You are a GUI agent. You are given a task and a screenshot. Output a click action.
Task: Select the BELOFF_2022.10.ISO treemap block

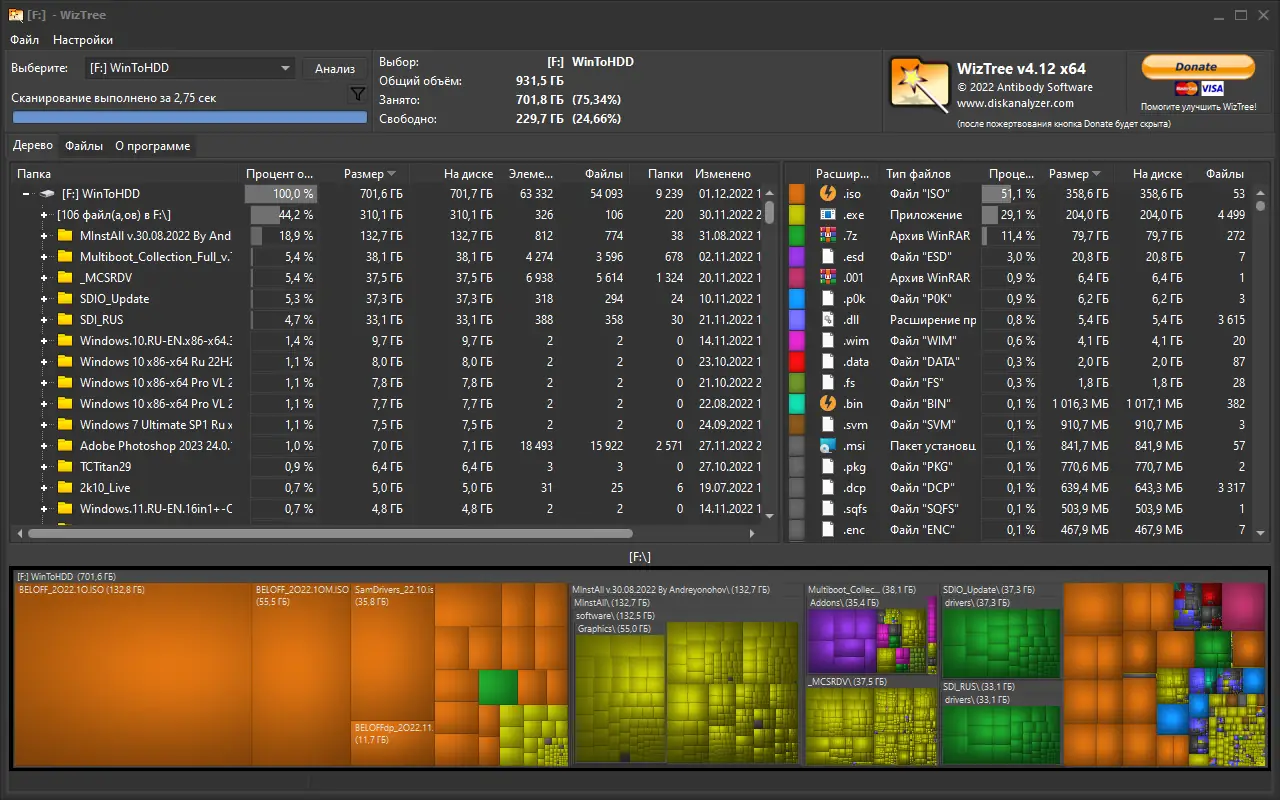[x=132, y=675]
